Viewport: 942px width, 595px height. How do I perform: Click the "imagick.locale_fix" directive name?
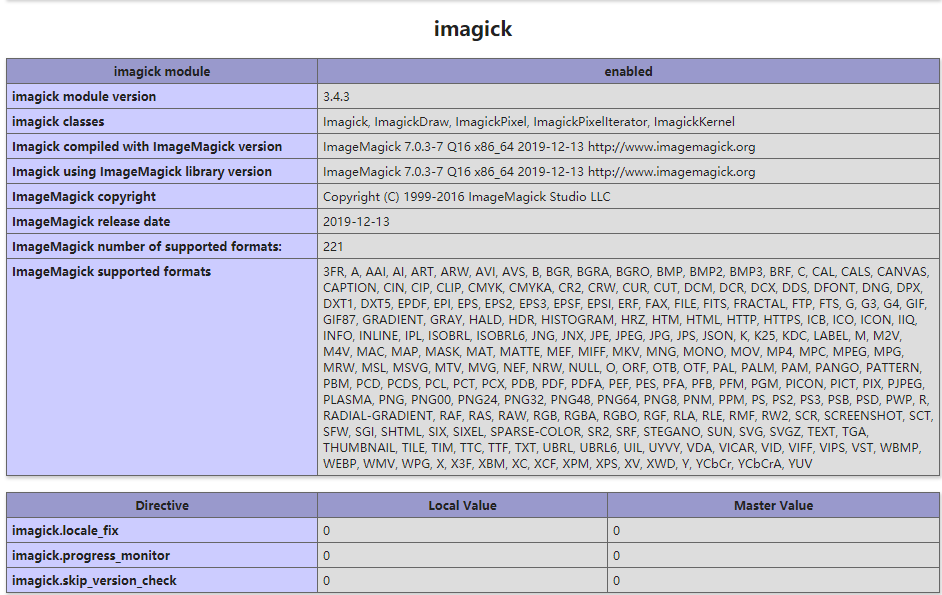point(65,531)
